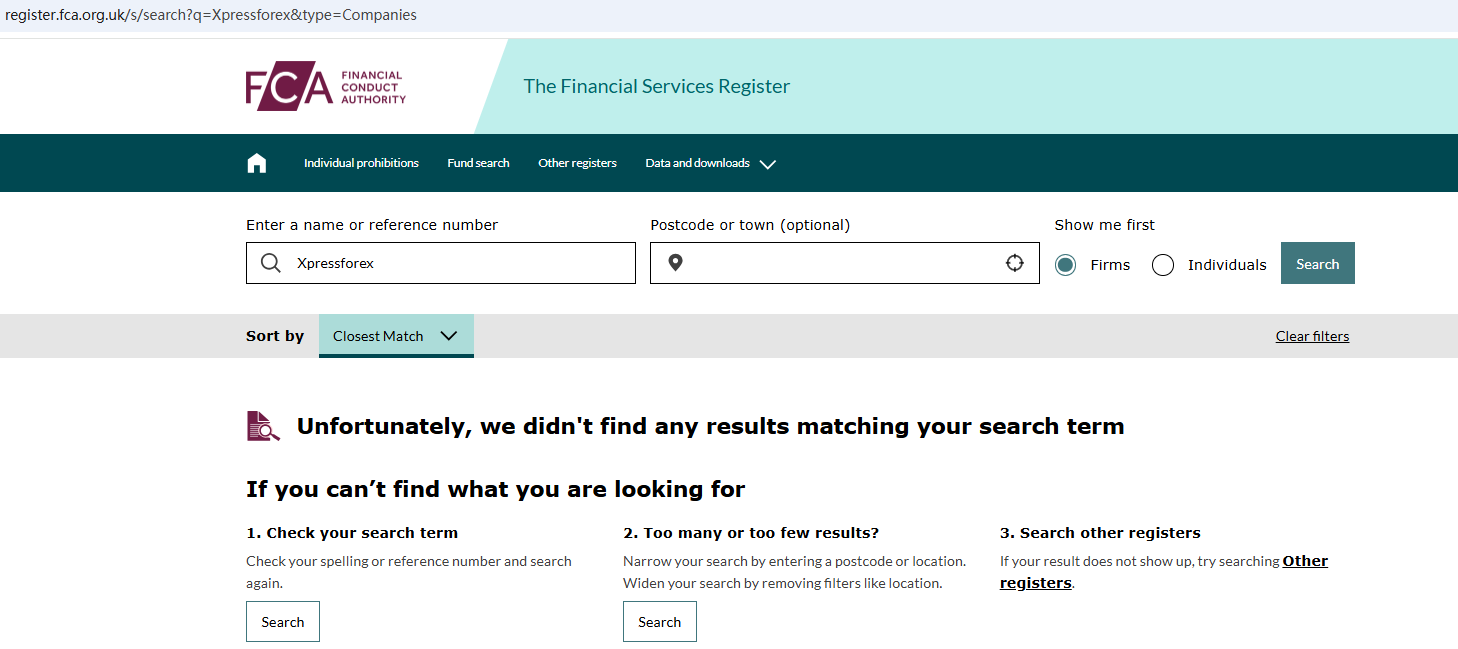
Task: Select the Firms radio button
Action: 1066,265
